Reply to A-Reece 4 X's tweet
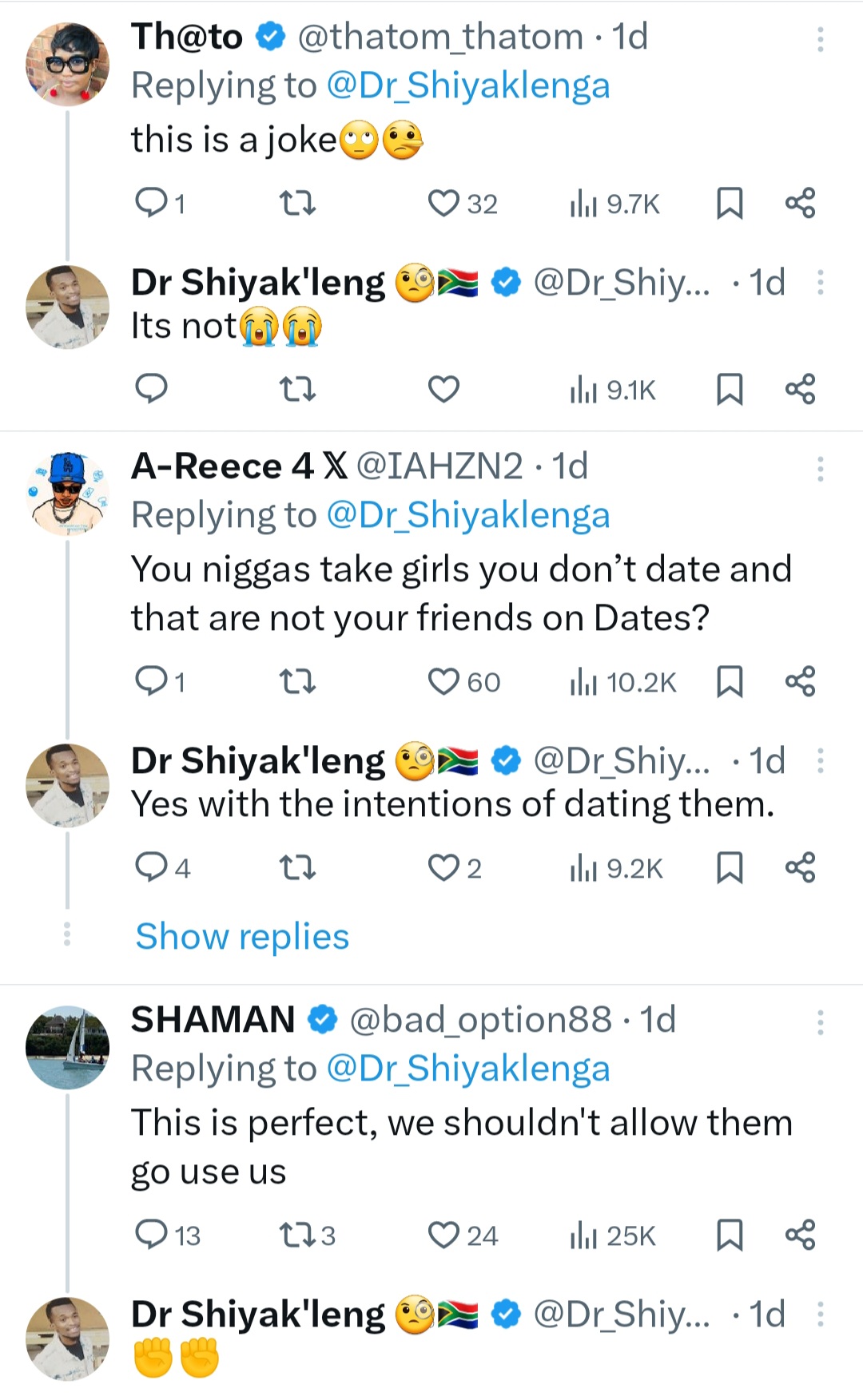 152,681
